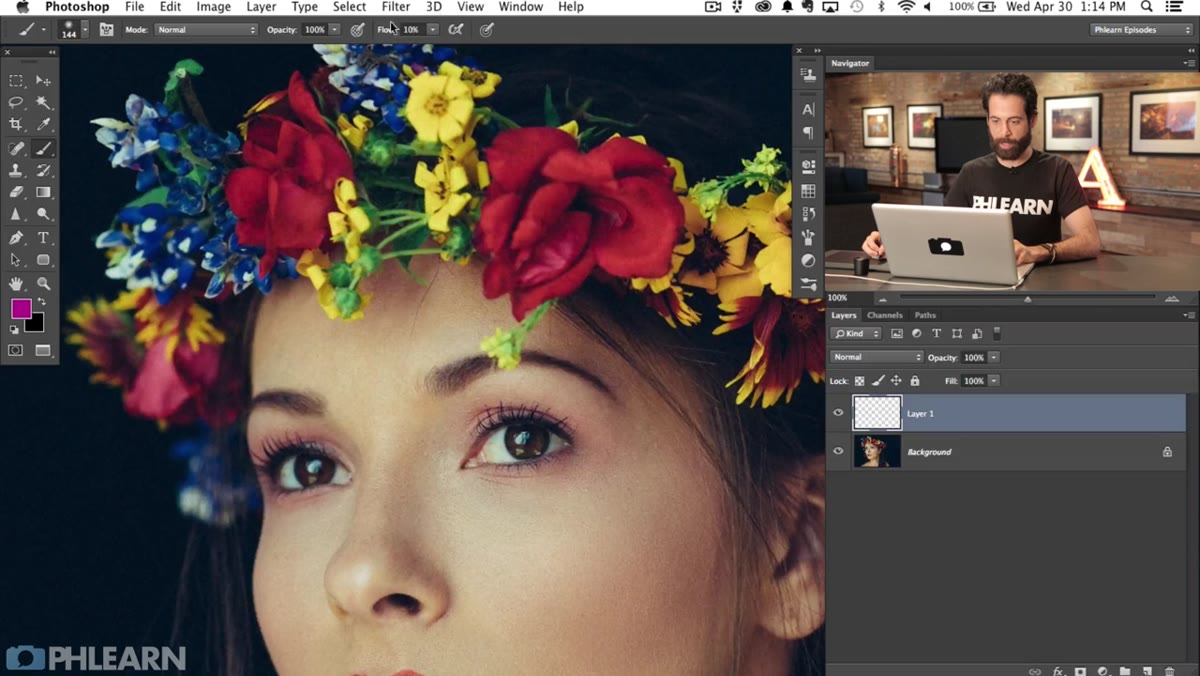Select the Dodge tool
The width and height of the screenshot is (1200, 676).
click(43, 214)
